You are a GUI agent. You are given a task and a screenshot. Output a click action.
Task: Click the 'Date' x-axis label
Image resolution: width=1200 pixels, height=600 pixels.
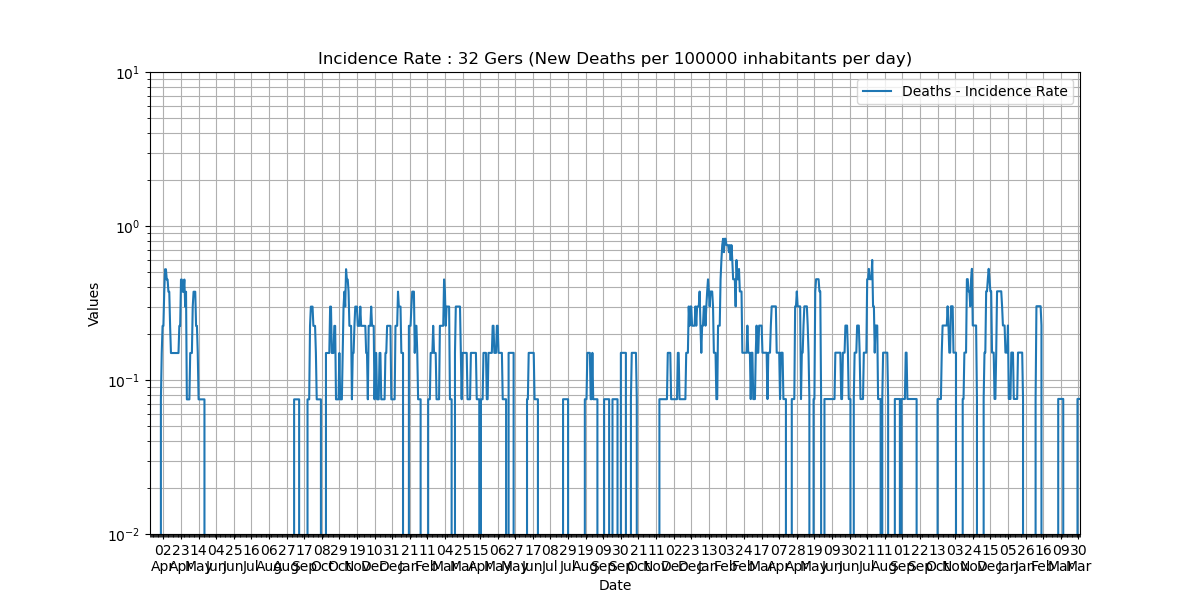[x=615, y=586]
